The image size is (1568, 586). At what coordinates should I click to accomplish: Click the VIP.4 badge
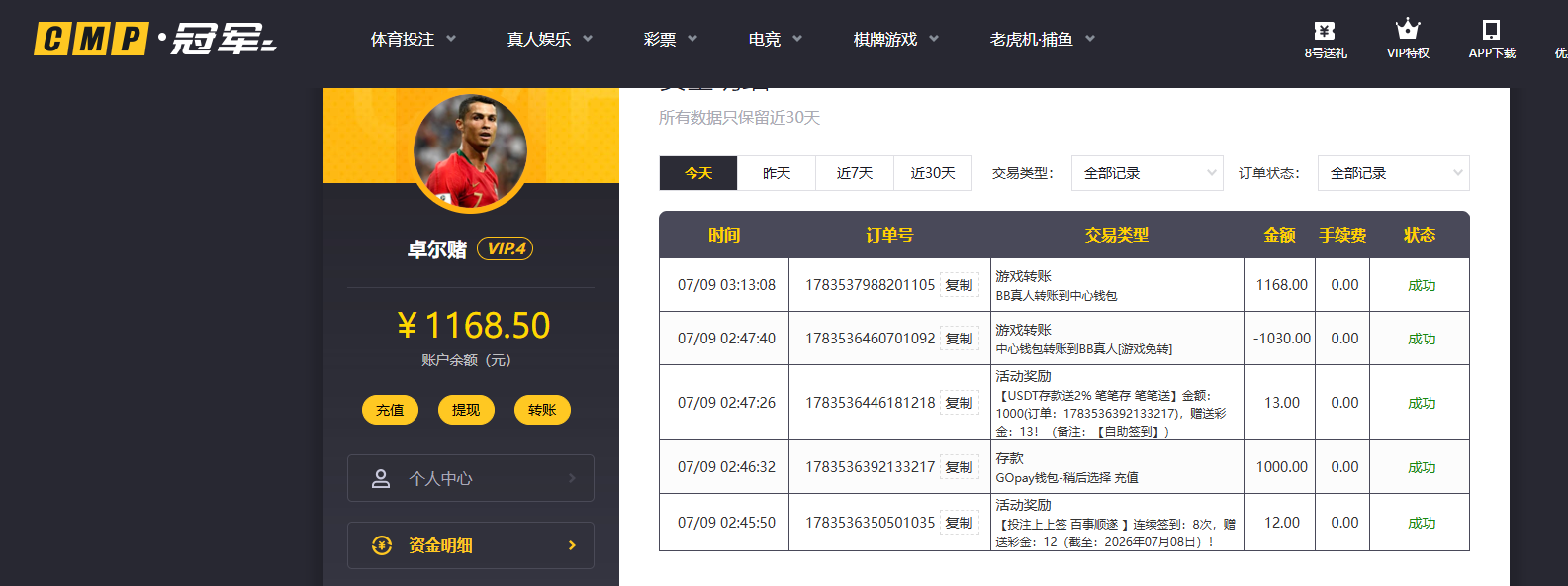coord(506,248)
